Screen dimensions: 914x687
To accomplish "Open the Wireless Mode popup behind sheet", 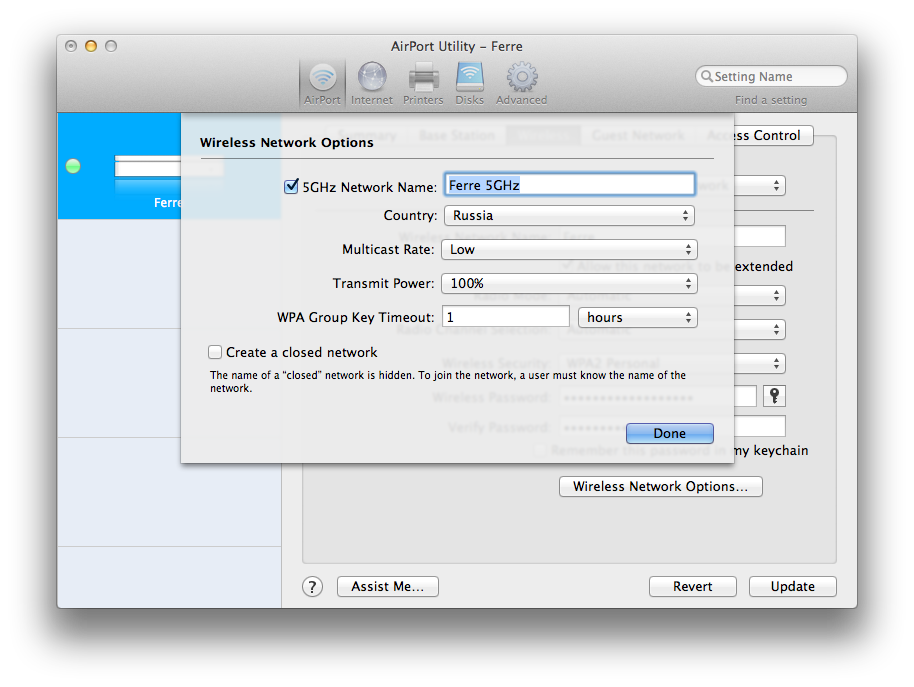I will (776, 186).
